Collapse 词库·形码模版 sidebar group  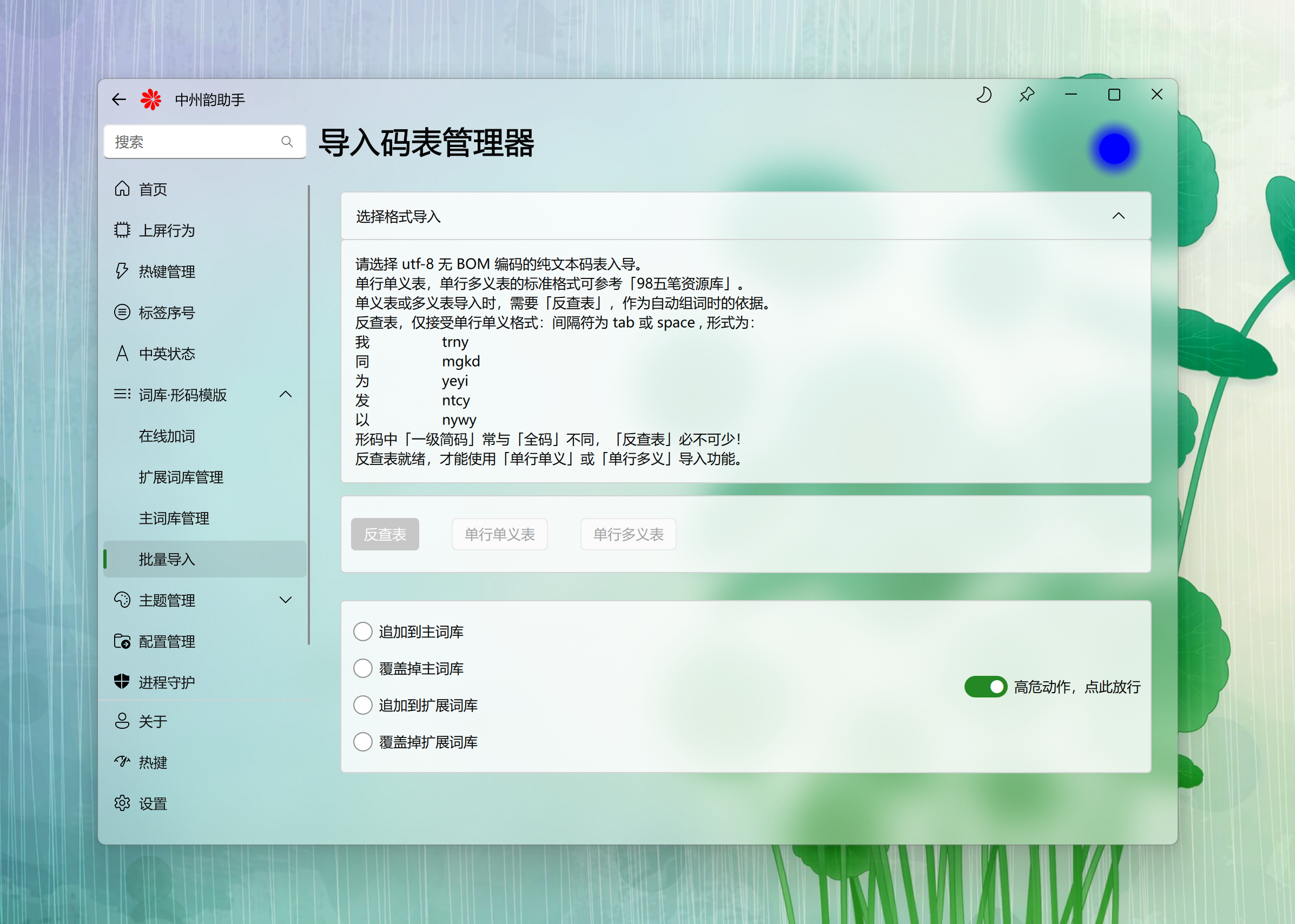pyautogui.click(x=286, y=394)
